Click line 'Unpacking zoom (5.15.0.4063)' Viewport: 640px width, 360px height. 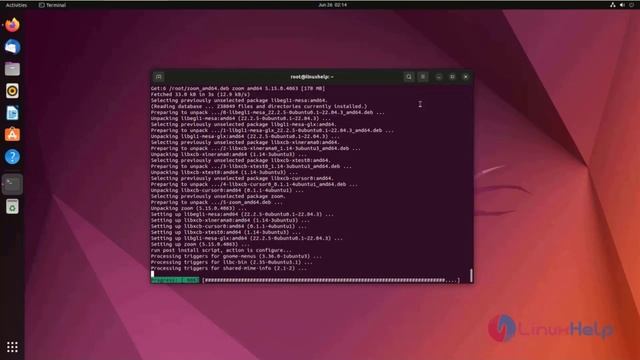[199, 208]
